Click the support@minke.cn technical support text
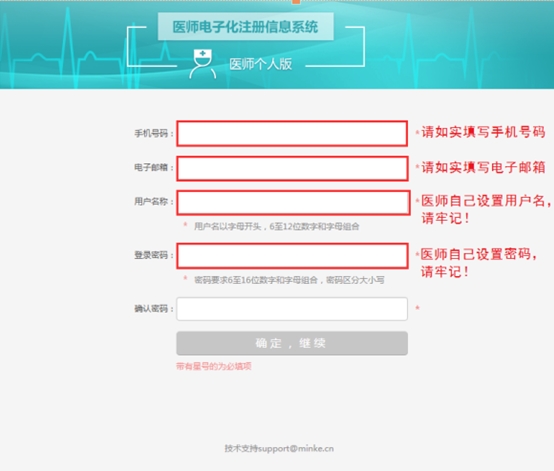This screenshot has width=554, height=471. pyautogui.click(x=279, y=448)
